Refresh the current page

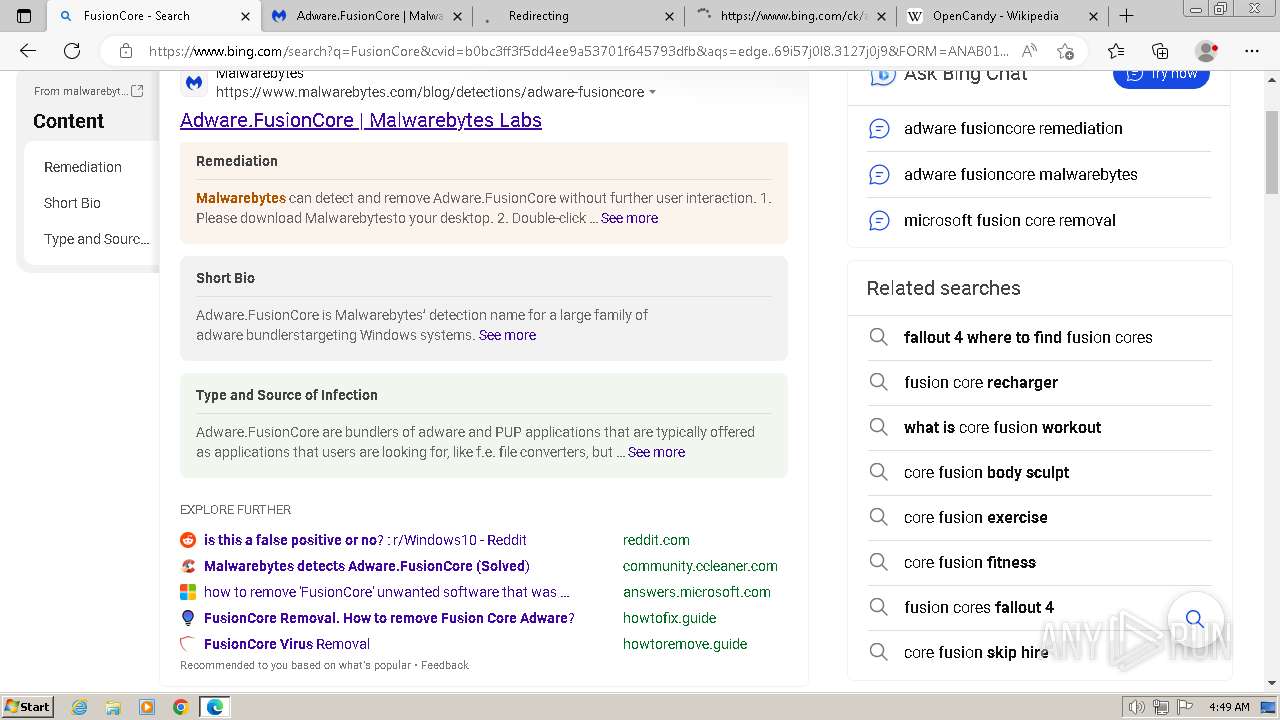72,51
